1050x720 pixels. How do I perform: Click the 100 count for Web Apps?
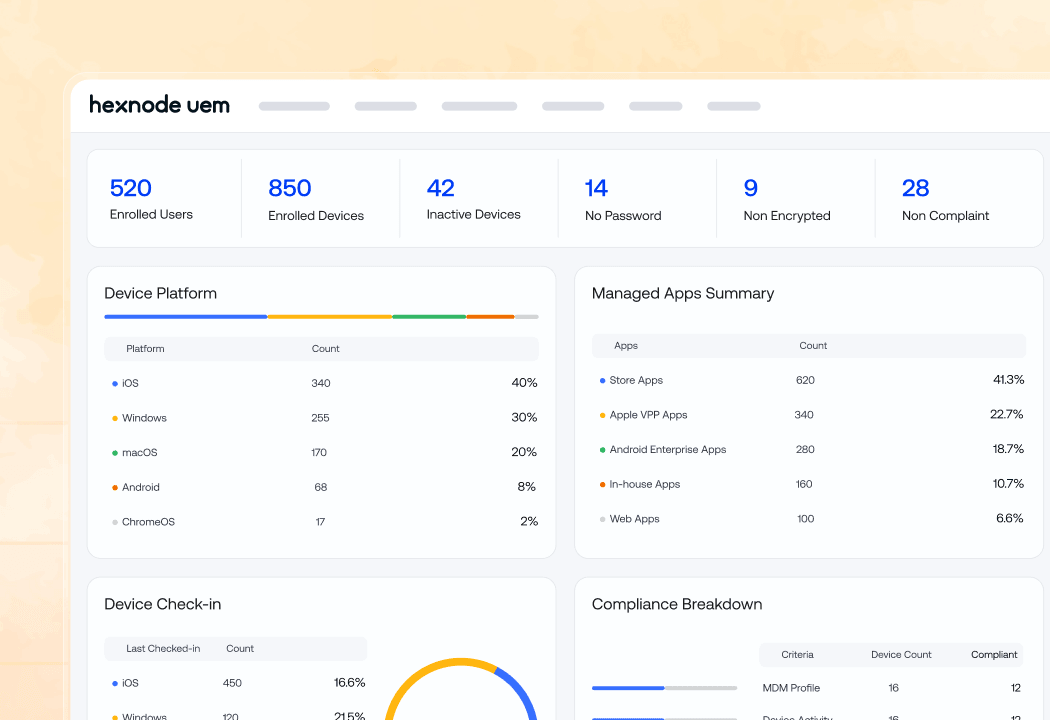point(806,519)
